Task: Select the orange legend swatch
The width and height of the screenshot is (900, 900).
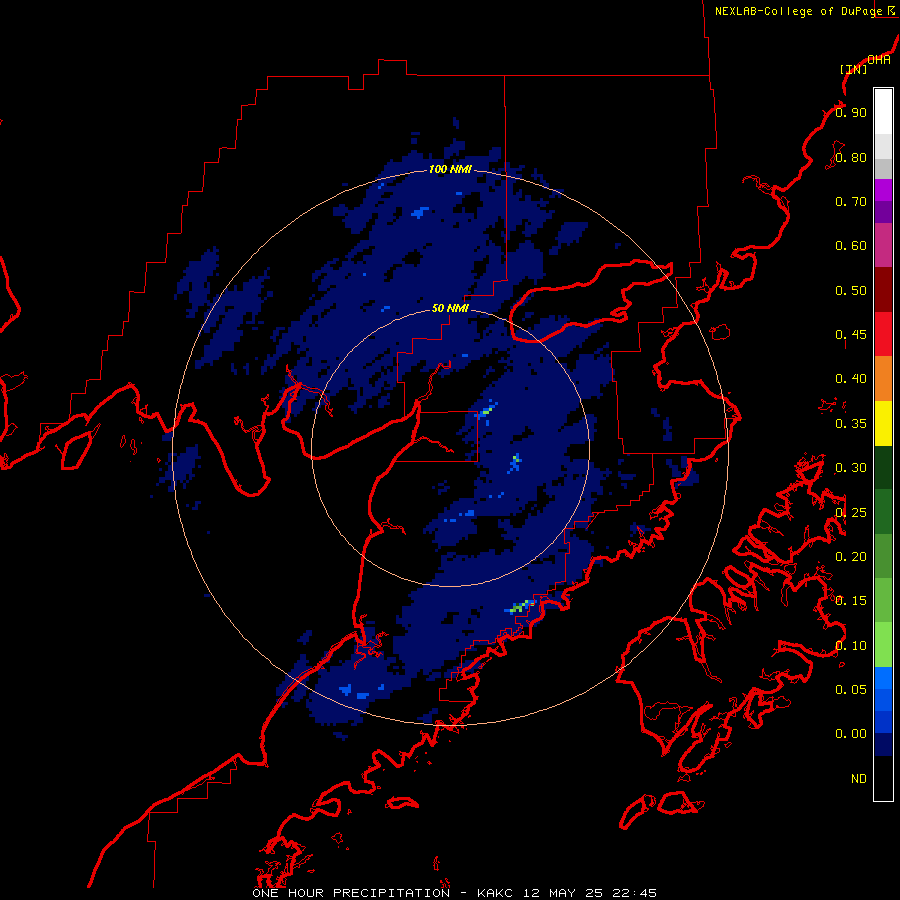Action: [x=883, y=378]
